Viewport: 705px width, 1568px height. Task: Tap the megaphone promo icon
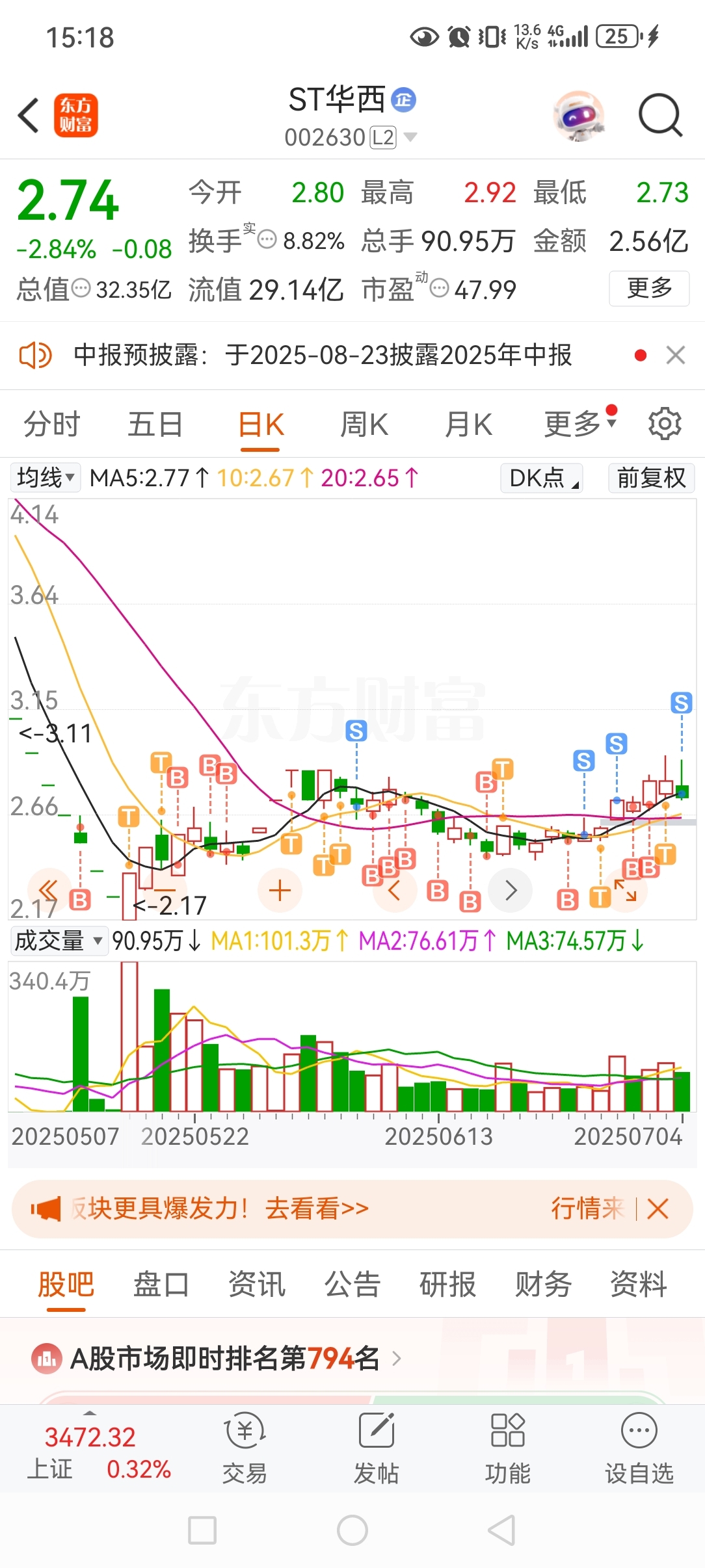point(46,1209)
